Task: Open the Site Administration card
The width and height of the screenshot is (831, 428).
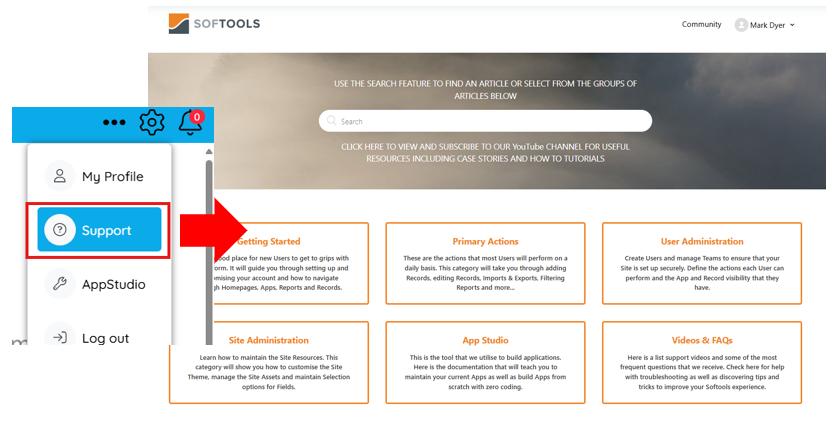Action: 269,362
